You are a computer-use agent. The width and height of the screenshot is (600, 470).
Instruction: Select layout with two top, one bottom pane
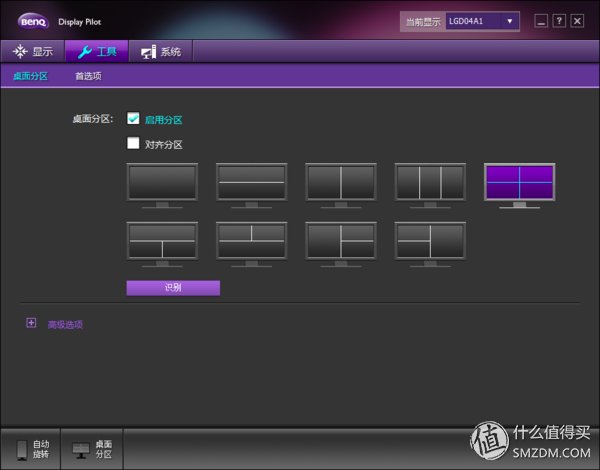coord(251,240)
